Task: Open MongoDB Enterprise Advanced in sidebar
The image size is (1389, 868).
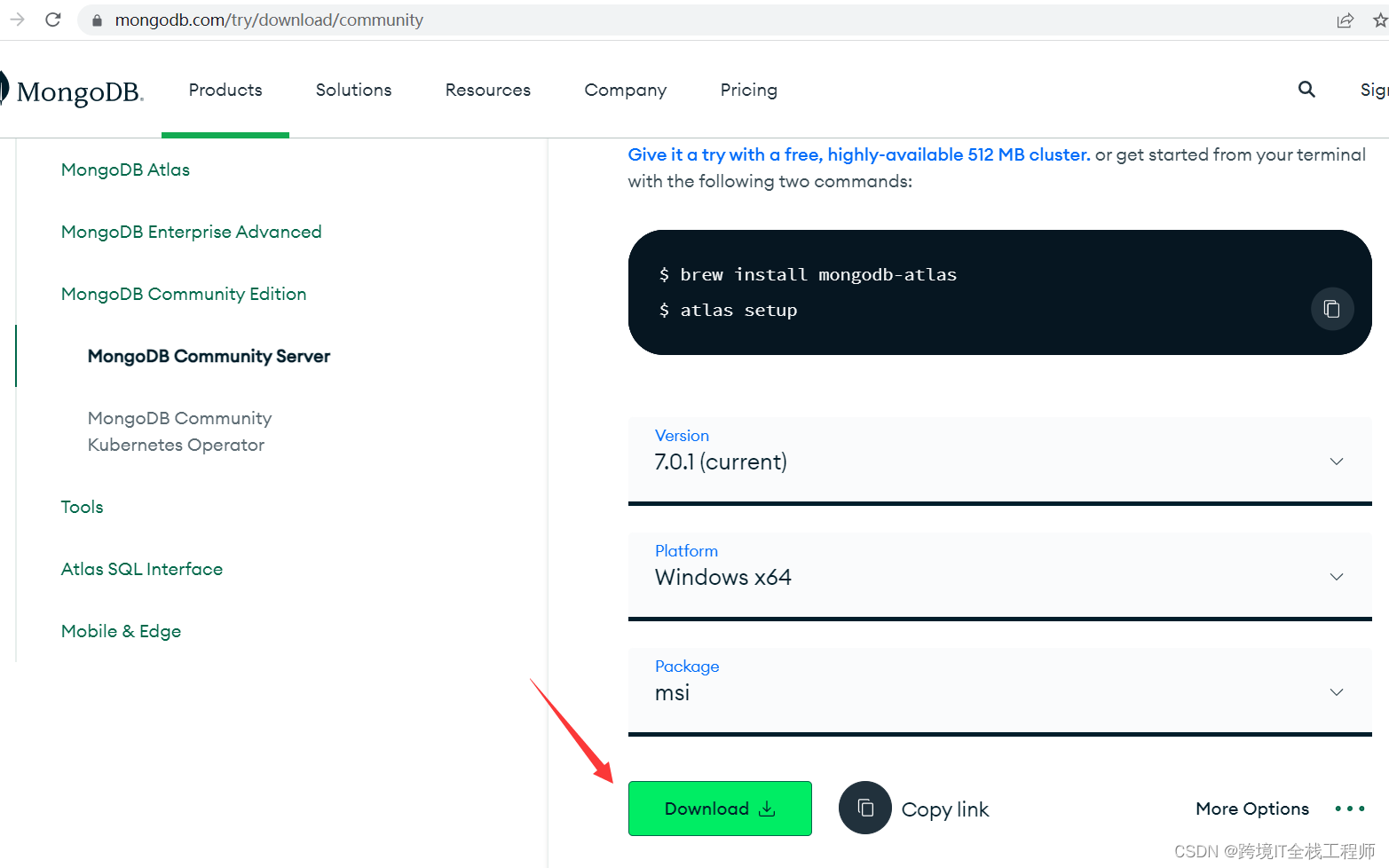Action: pyautogui.click(x=191, y=232)
